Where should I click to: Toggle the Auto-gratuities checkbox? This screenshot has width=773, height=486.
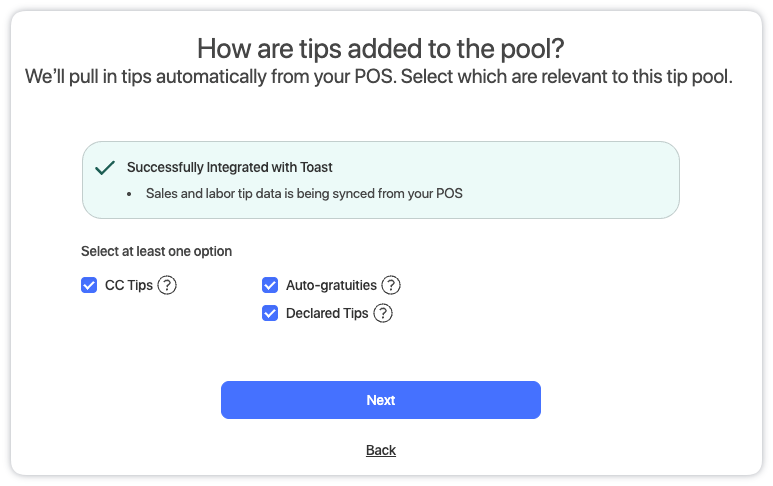point(270,285)
